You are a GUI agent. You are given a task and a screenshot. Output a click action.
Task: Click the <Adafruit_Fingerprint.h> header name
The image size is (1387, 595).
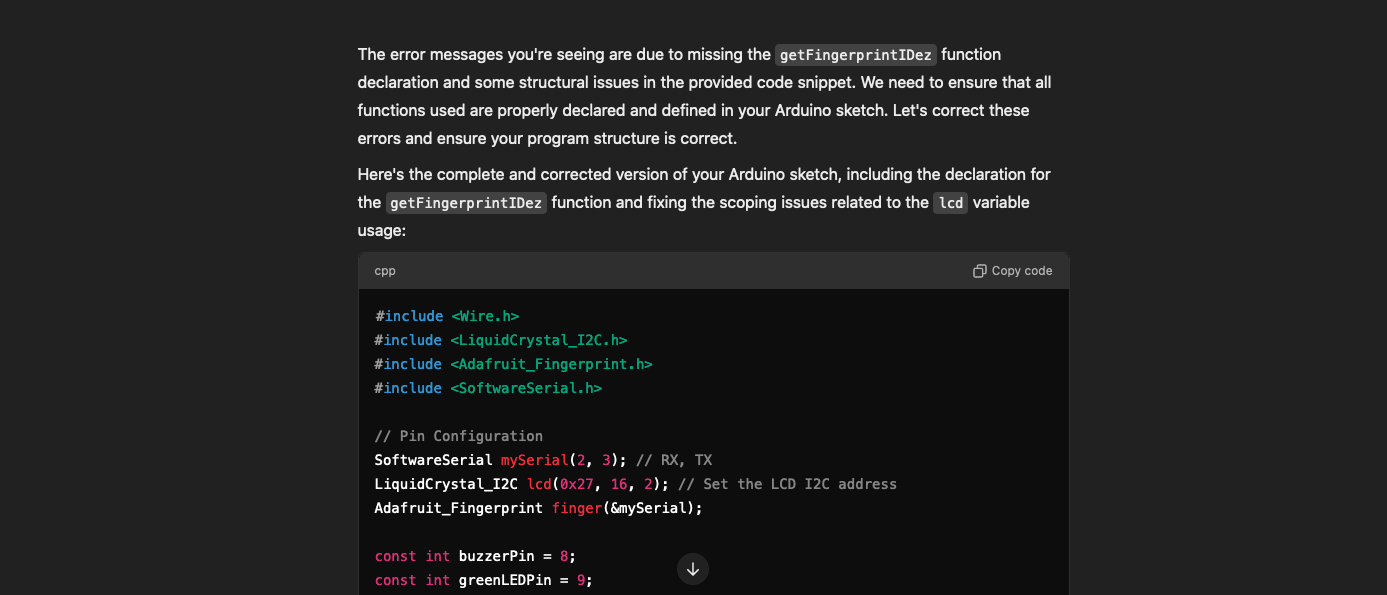click(x=551, y=364)
